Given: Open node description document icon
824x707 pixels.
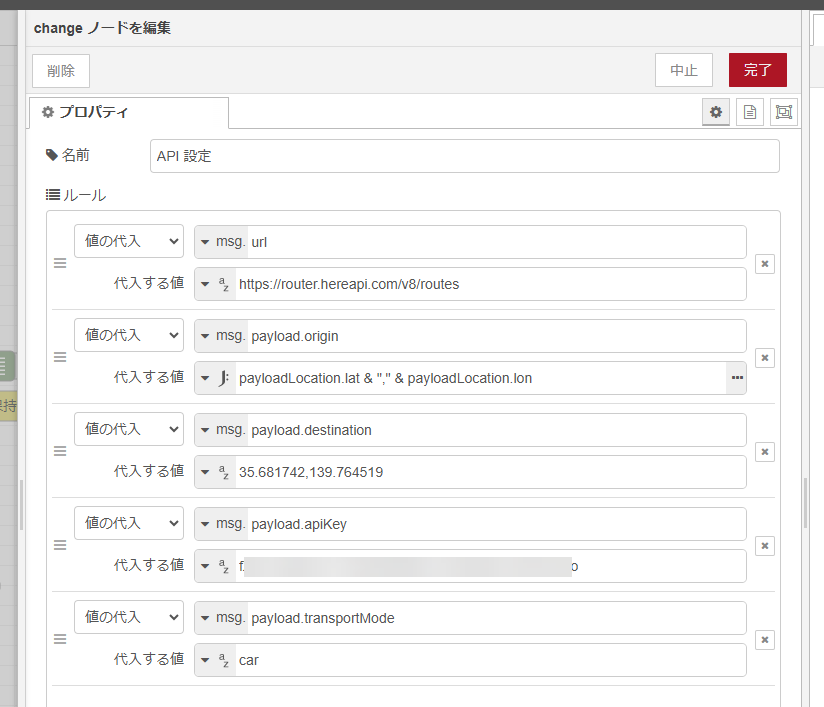Looking at the screenshot, I should point(749,113).
